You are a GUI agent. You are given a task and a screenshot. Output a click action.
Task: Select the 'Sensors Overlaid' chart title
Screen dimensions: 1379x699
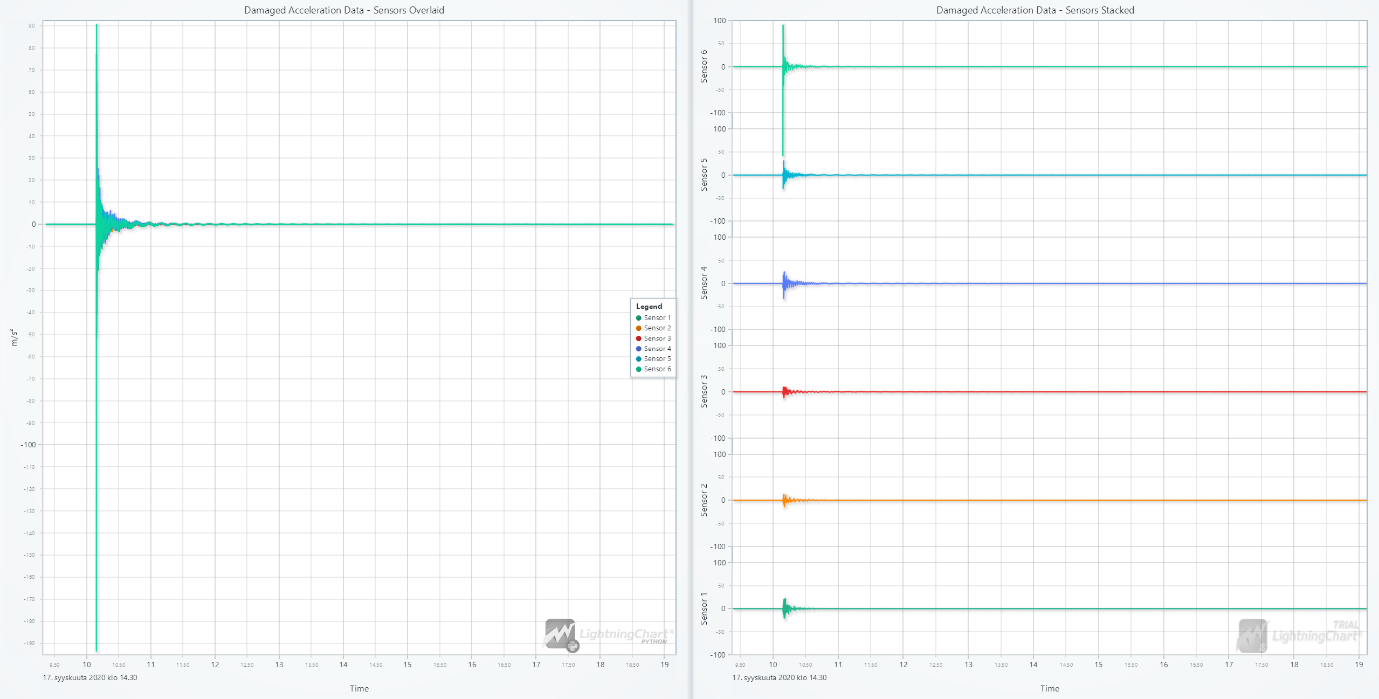[x=344, y=10]
